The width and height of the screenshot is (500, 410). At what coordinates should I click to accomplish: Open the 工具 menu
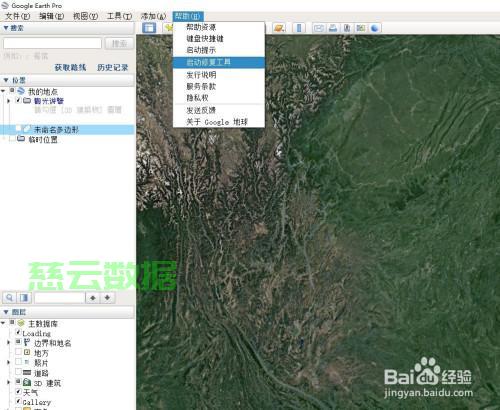[119, 16]
